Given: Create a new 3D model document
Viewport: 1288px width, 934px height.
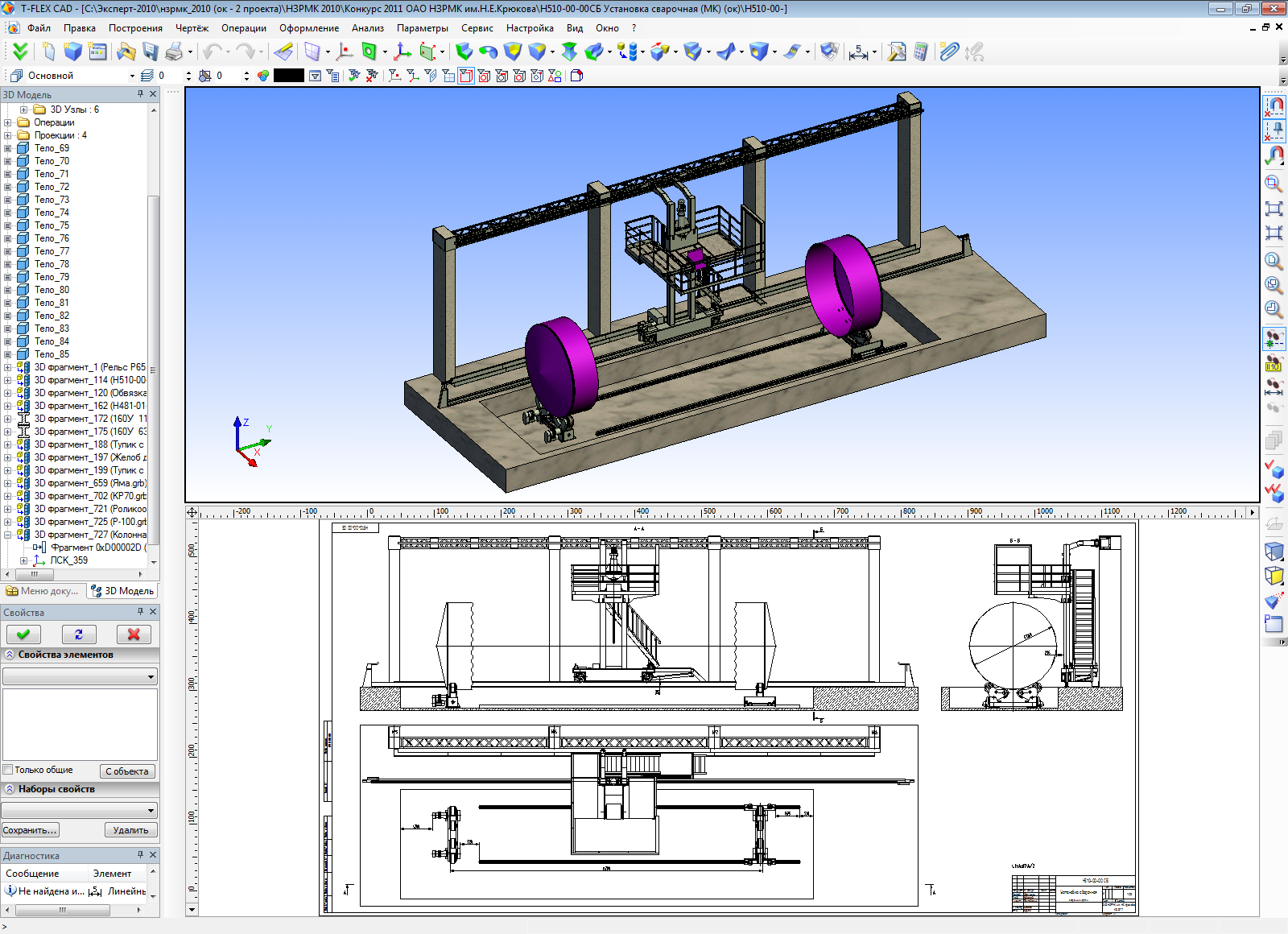Looking at the screenshot, I should point(72,52).
